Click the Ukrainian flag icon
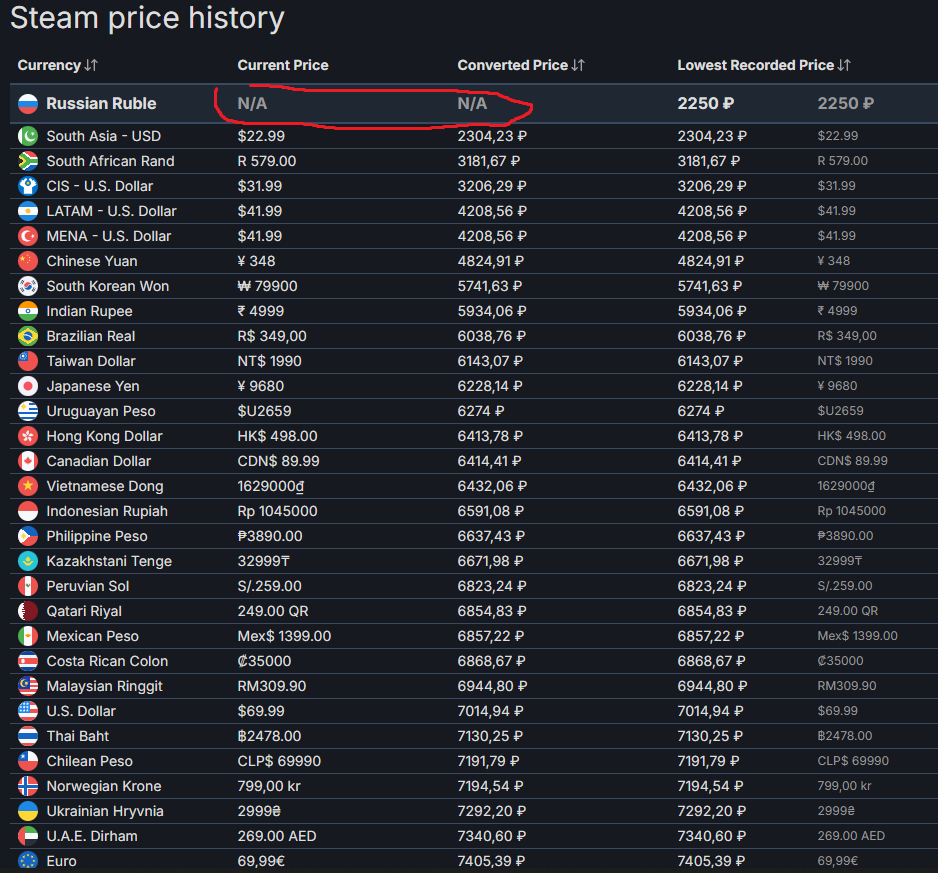 pyautogui.click(x=28, y=811)
